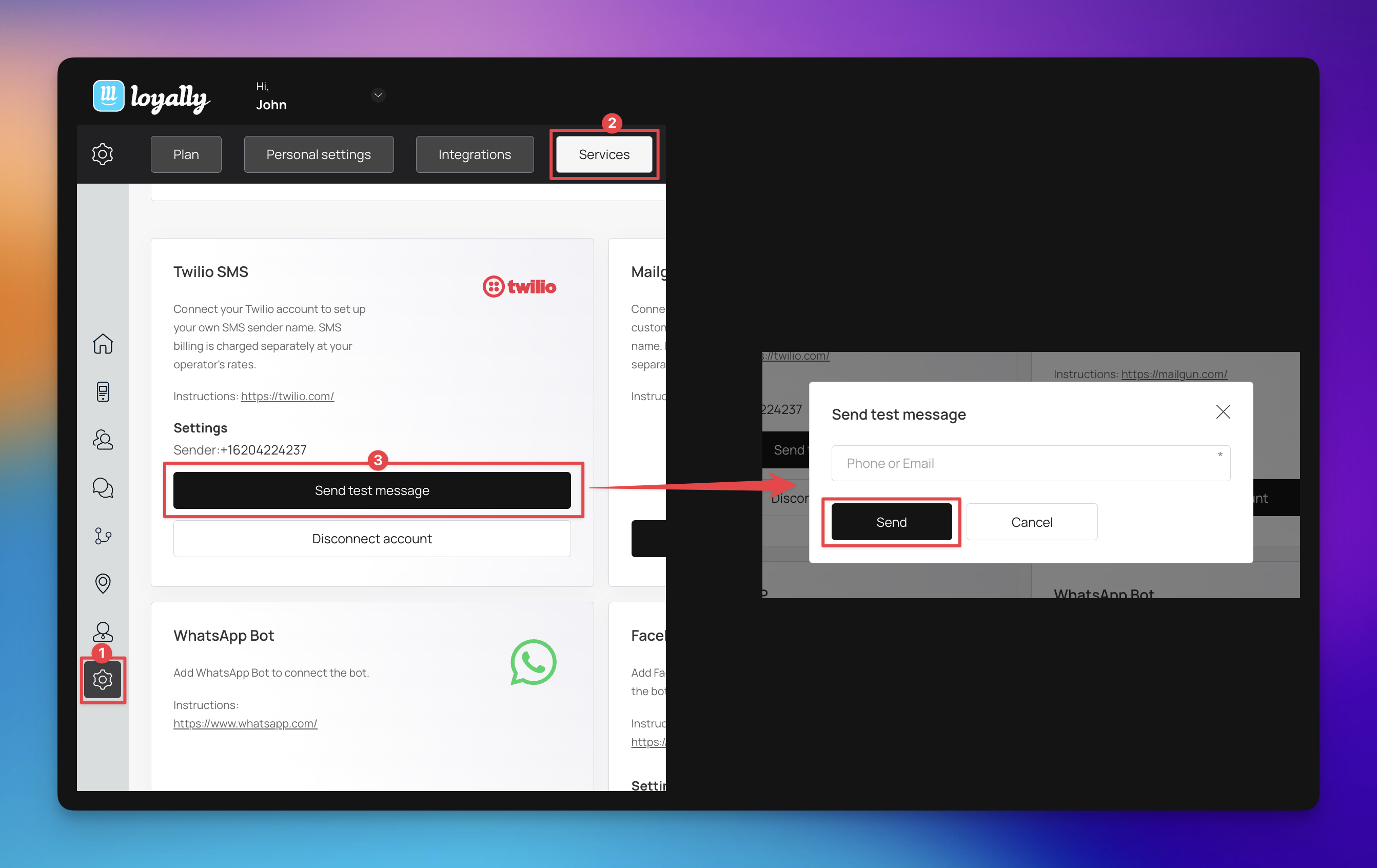The width and height of the screenshot is (1377, 868).
Task: Switch to the Plan tab
Action: pyautogui.click(x=186, y=154)
